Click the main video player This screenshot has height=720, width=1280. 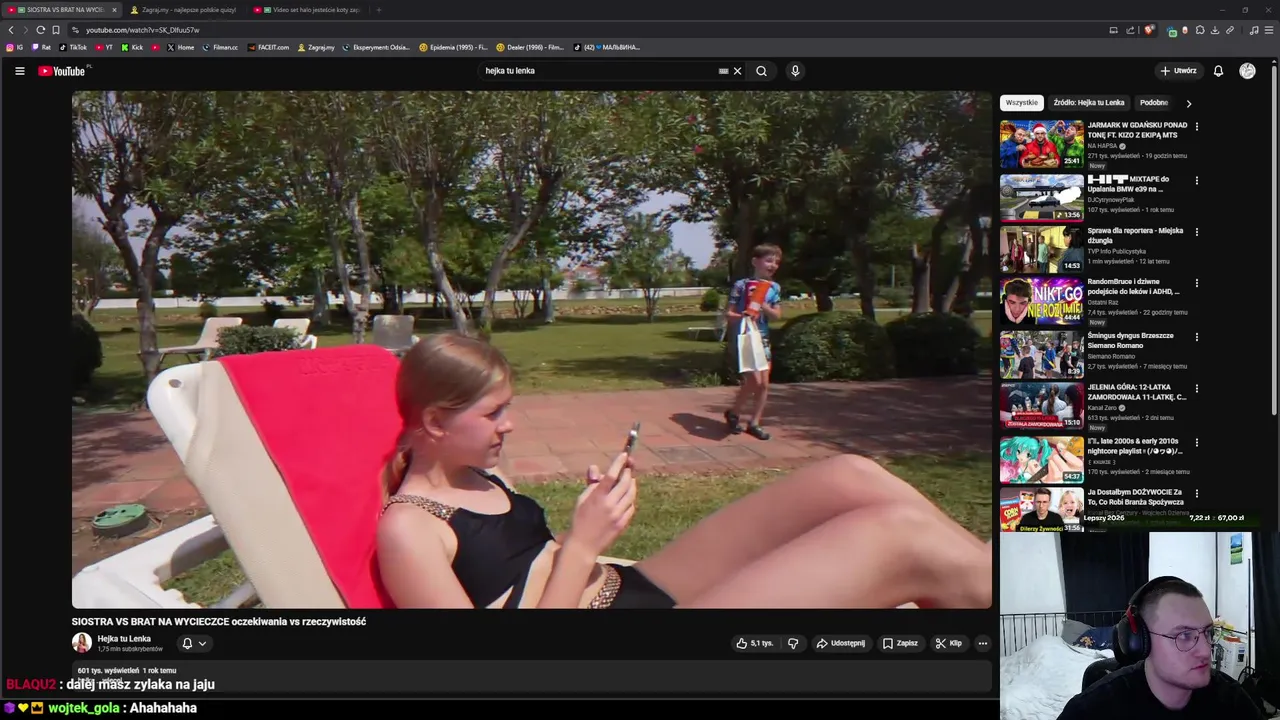[x=532, y=349]
